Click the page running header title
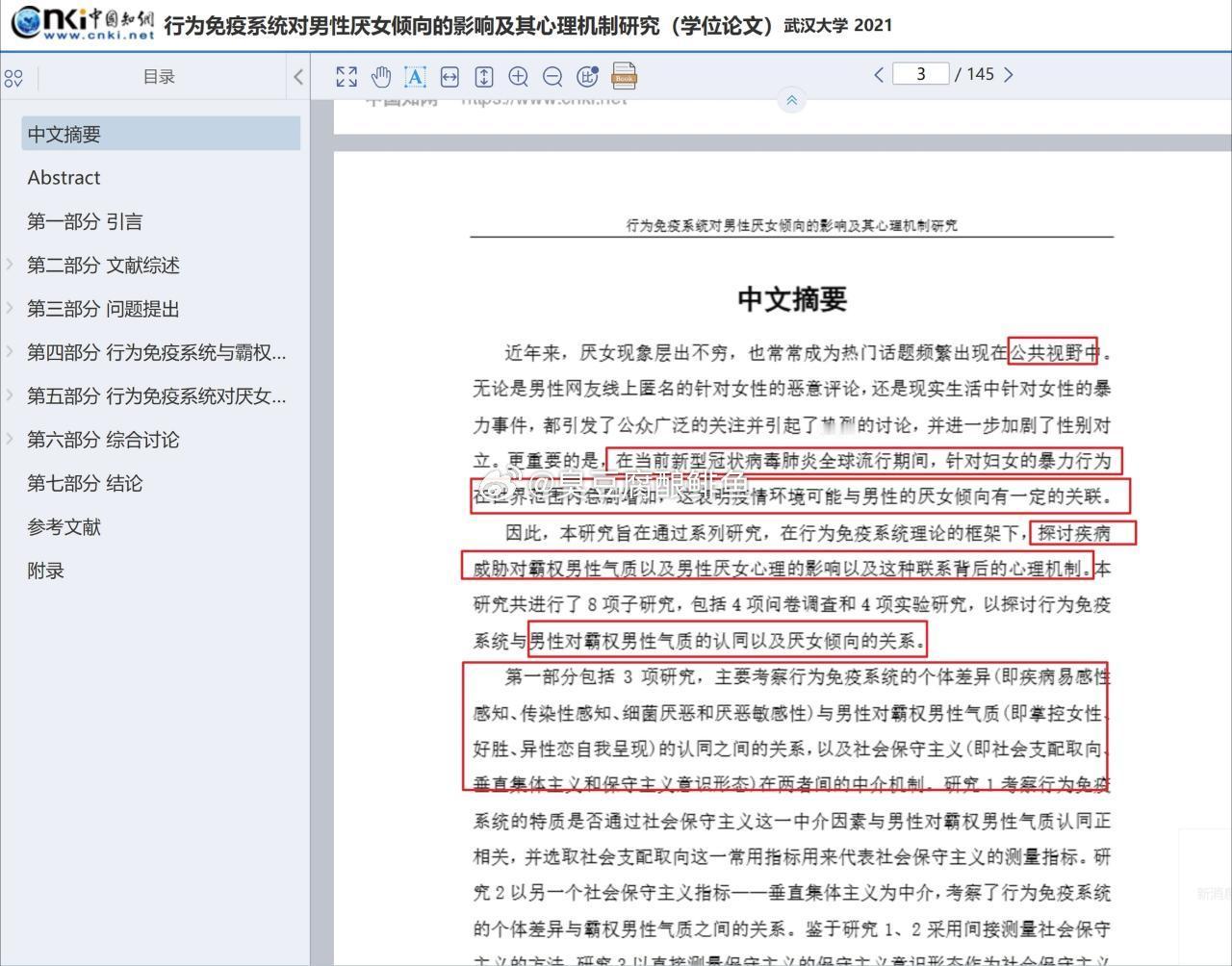The width and height of the screenshot is (1232, 966). pos(792,226)
